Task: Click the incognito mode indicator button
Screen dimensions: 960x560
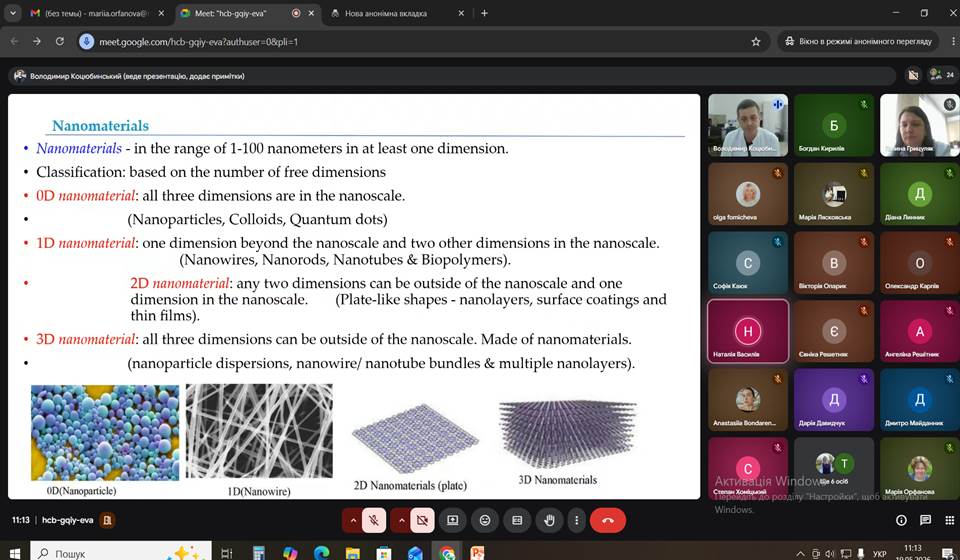Action: pos(858,42)
